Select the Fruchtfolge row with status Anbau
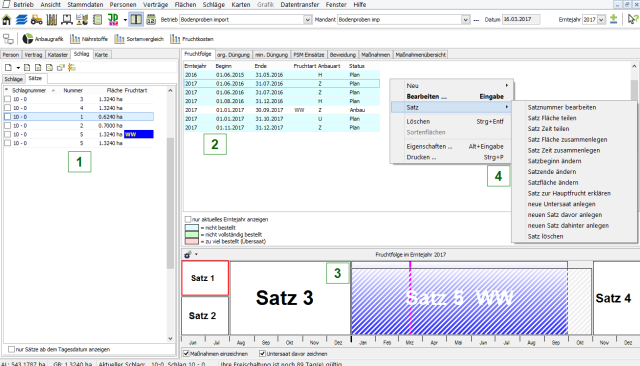The image size is (640, 366). point(282,110)
